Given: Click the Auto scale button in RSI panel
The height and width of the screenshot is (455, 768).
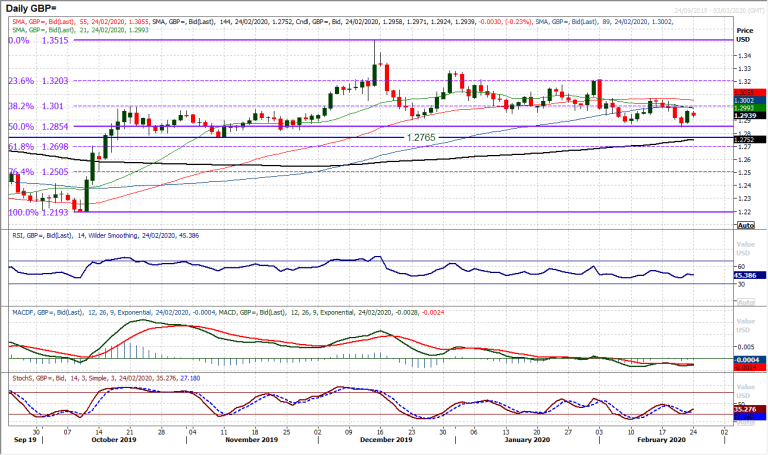Looking at the screenshot, I should (x=746, y=302).
